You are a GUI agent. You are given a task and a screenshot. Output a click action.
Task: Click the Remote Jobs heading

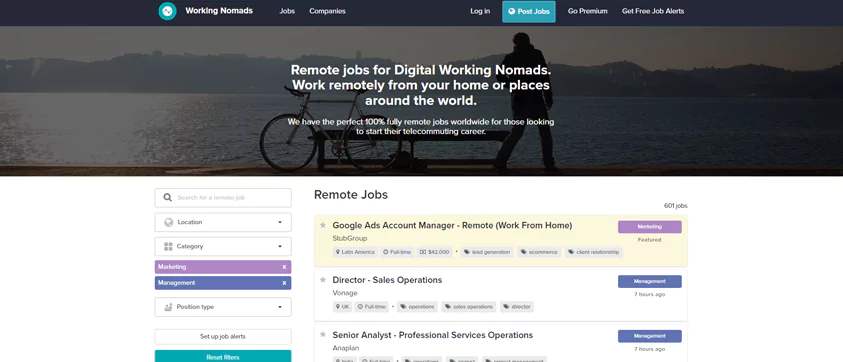pos(351,195)
